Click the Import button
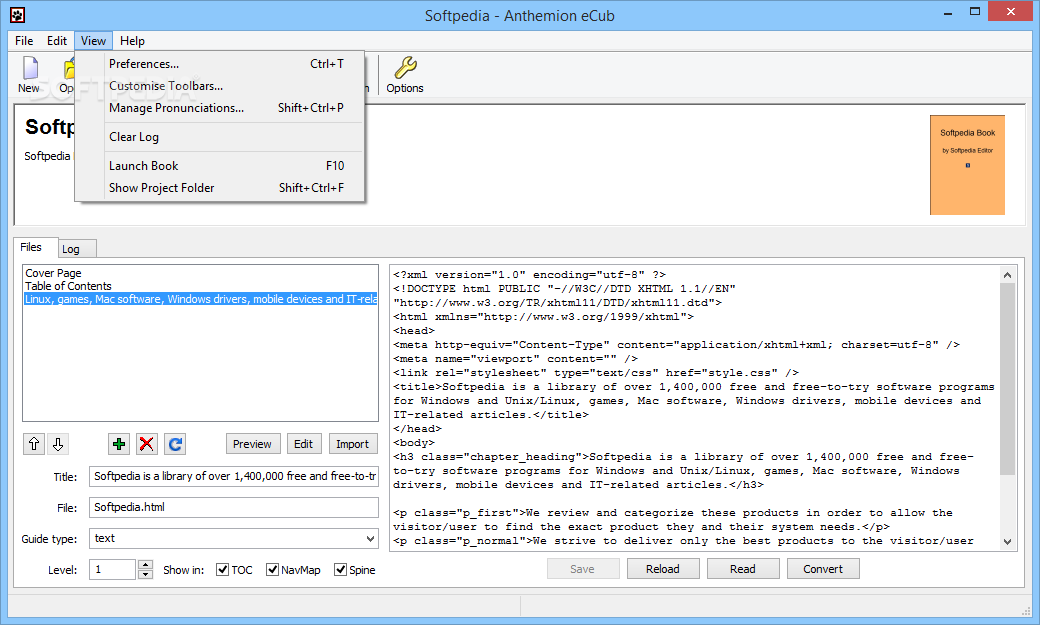Screen dimensions: 1040x625 (352, 444)
